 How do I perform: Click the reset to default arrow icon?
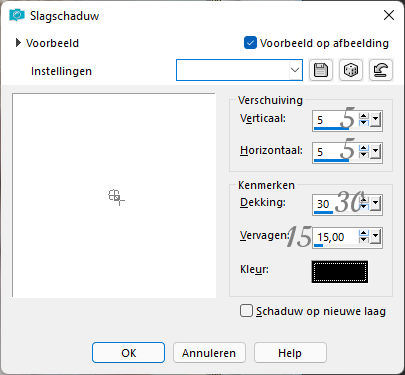[x=381, y=70]
